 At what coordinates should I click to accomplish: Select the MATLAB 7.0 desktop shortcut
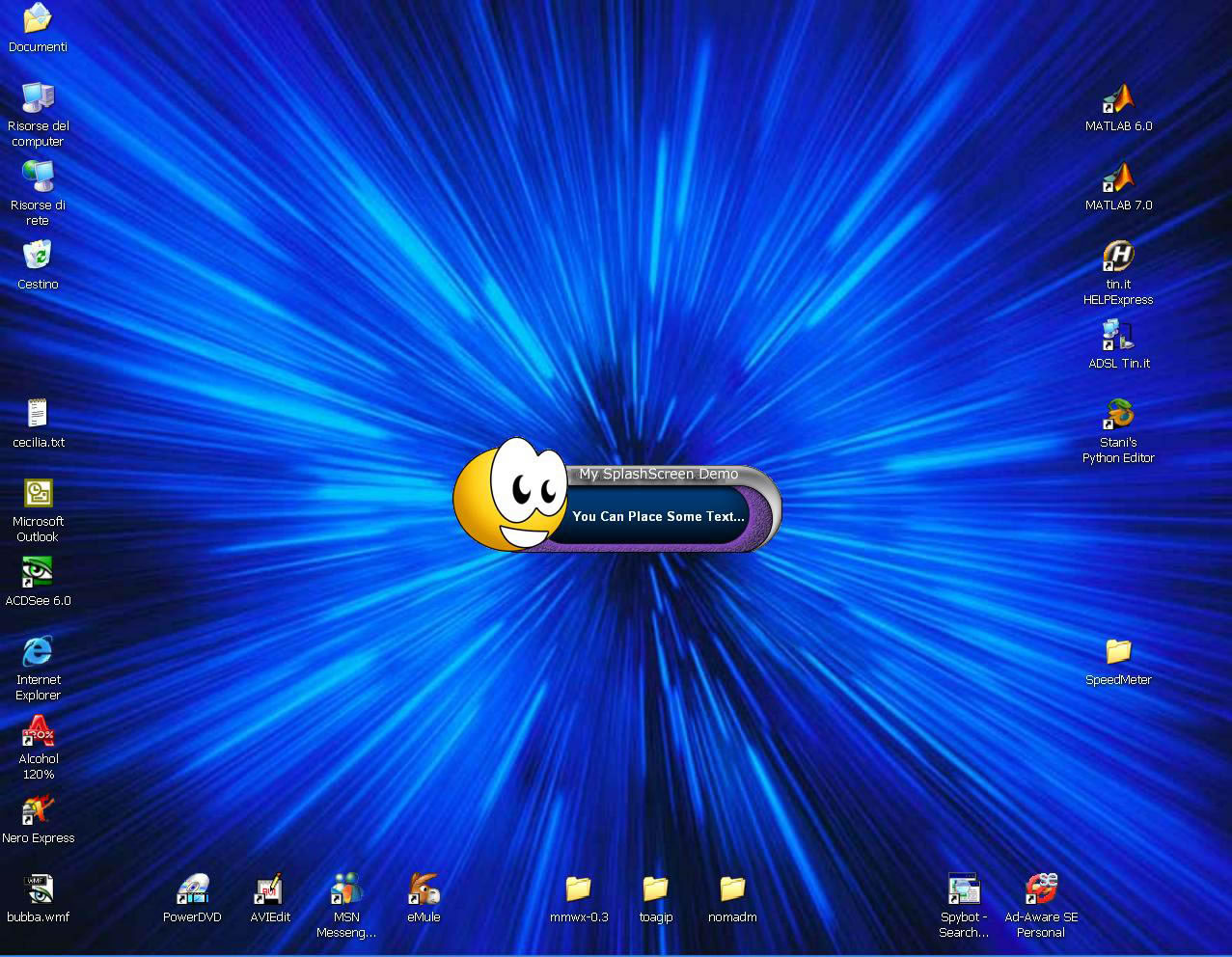[x=1118, y=179]
